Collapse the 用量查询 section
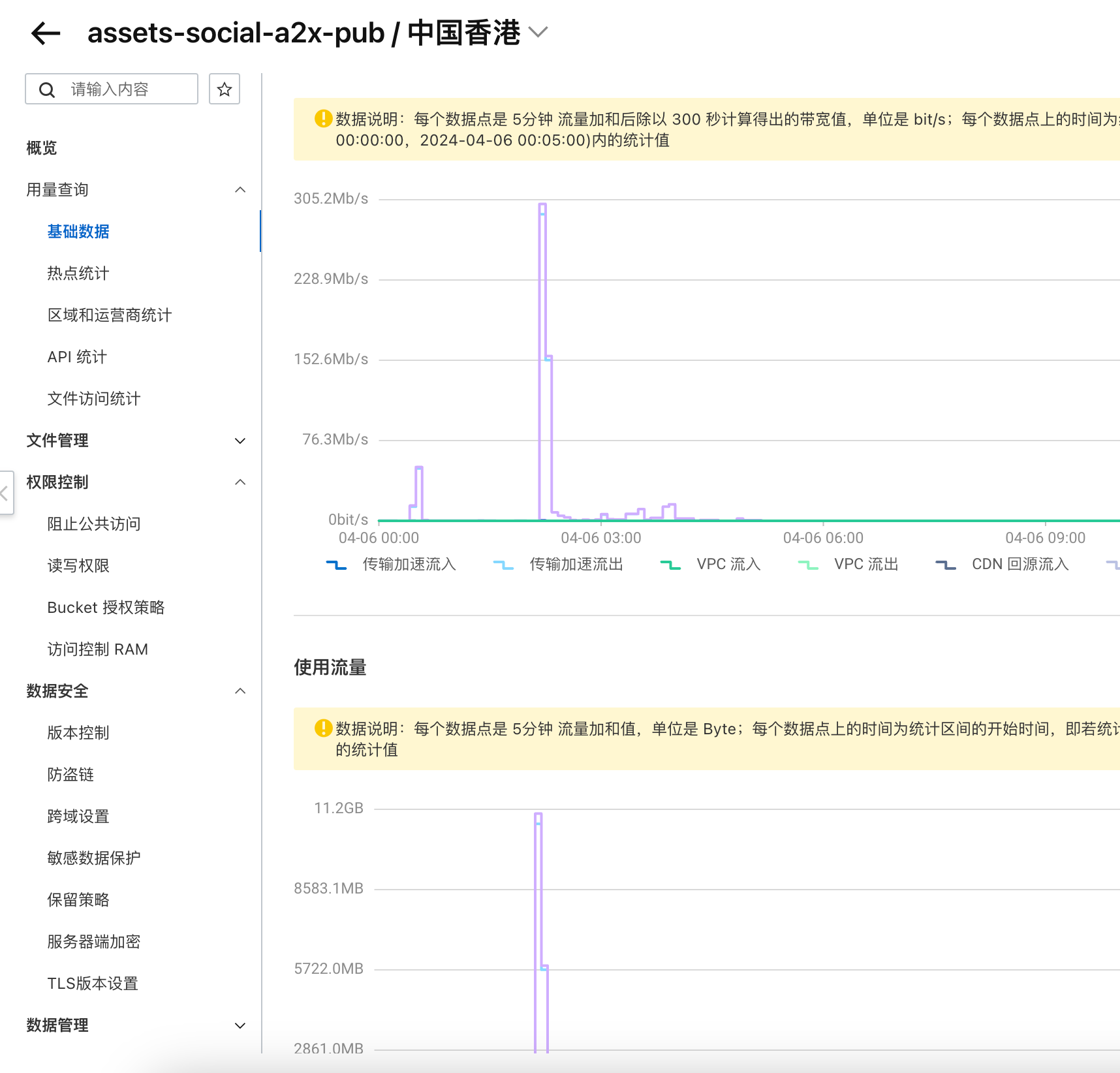1120x1073 pixels. (240, 190)
